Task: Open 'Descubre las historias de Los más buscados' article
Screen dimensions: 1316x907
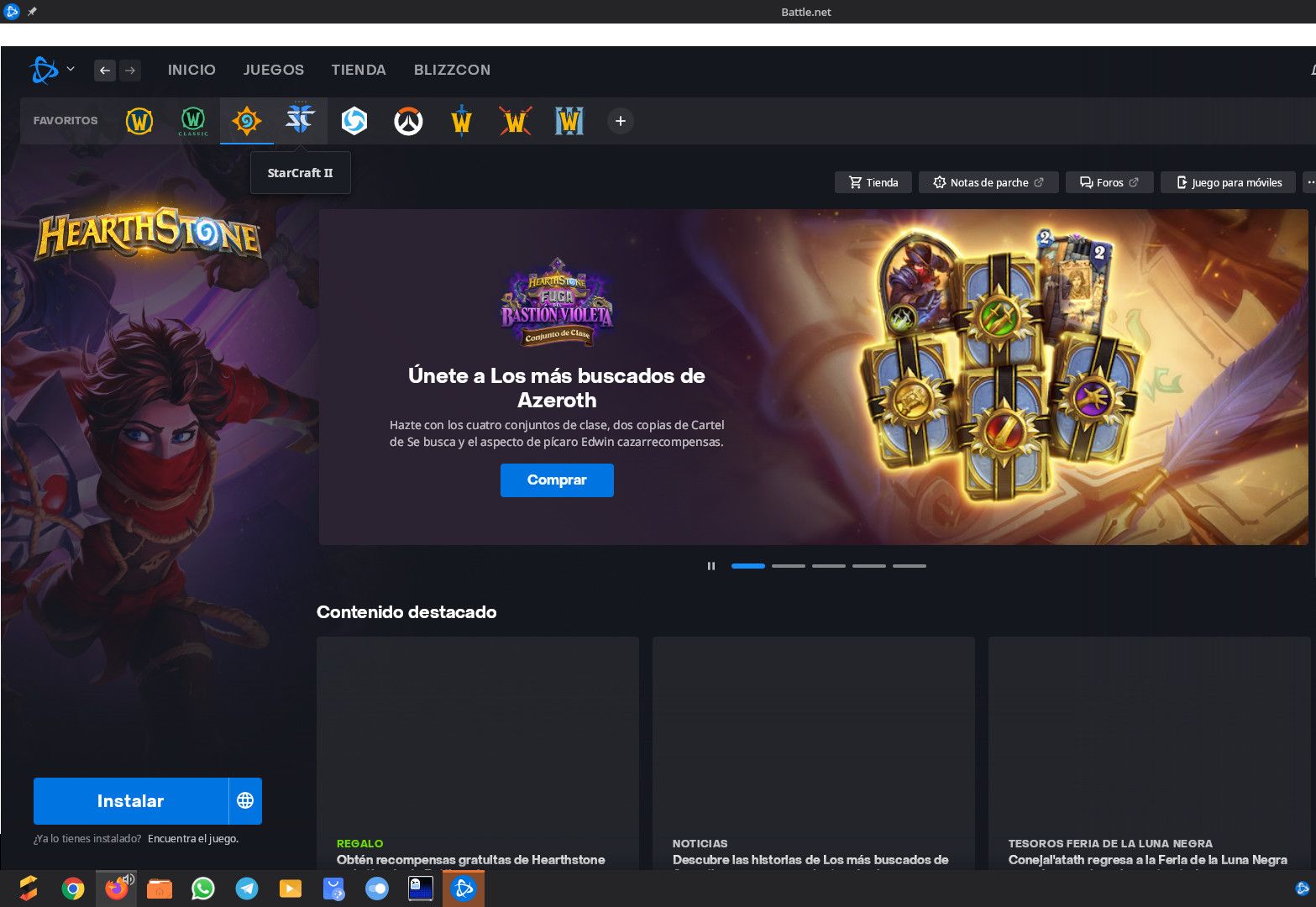Action: click(814, 752)
